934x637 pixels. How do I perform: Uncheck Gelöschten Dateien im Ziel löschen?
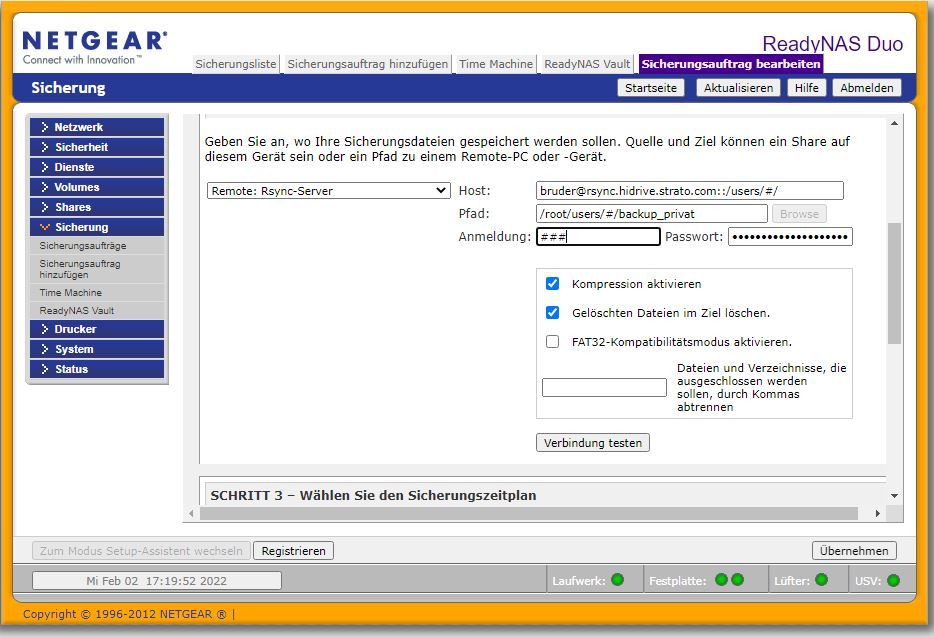click(552, 313)
